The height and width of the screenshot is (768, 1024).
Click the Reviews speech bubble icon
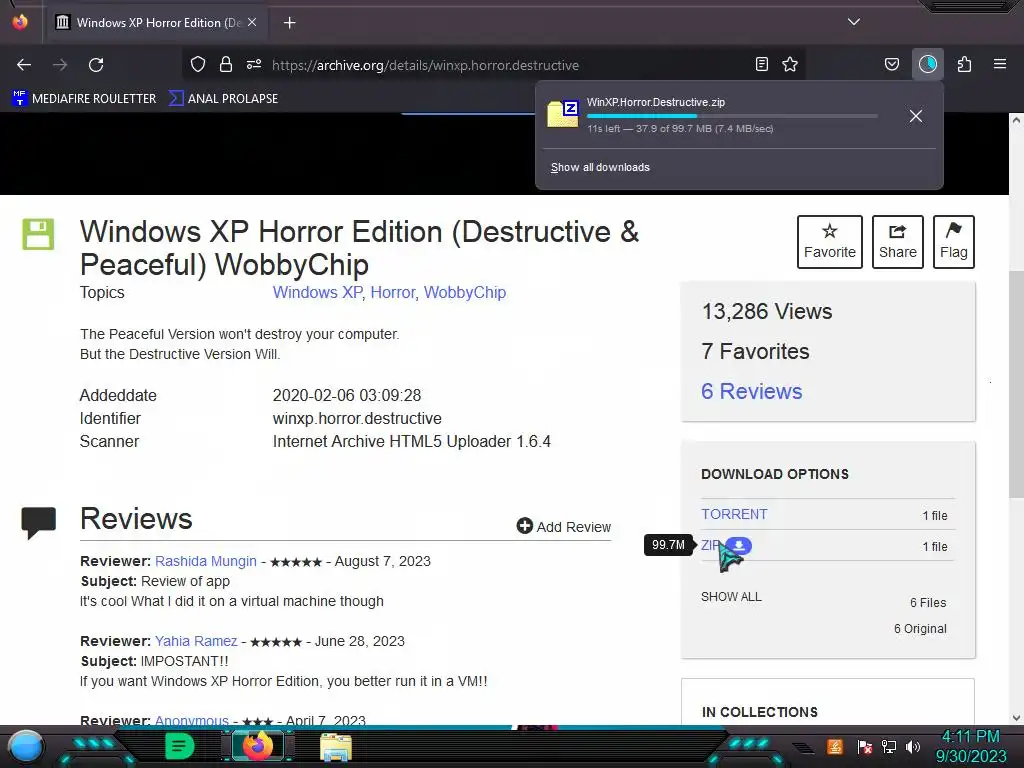tap(39, 522)
